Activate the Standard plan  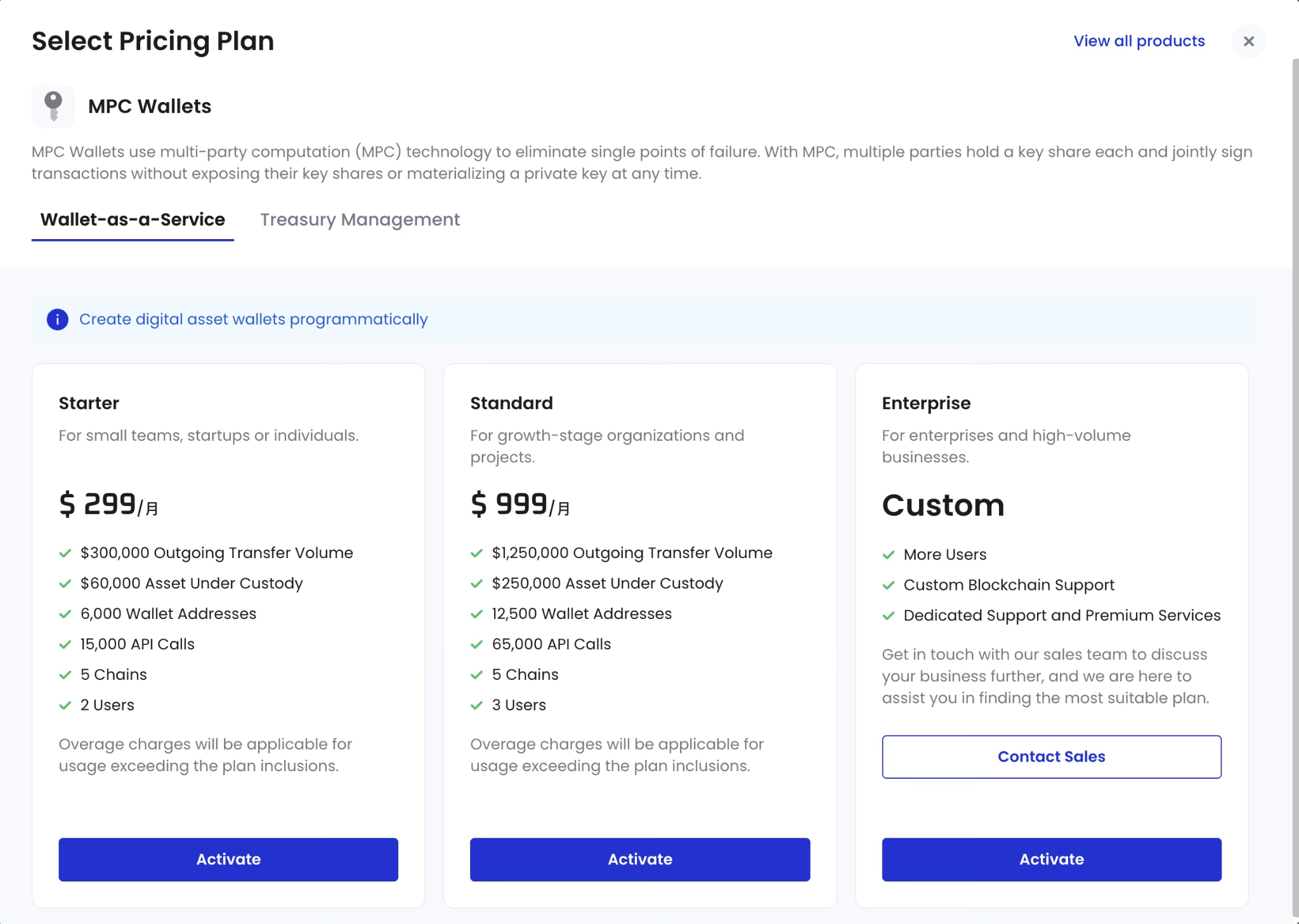[x=640, y=859]
